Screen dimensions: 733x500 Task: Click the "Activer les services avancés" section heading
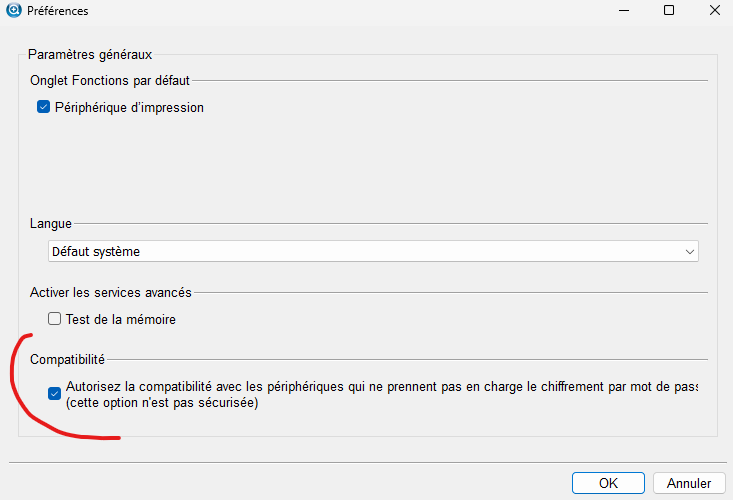pyautogui.click(x=111, y=292)
